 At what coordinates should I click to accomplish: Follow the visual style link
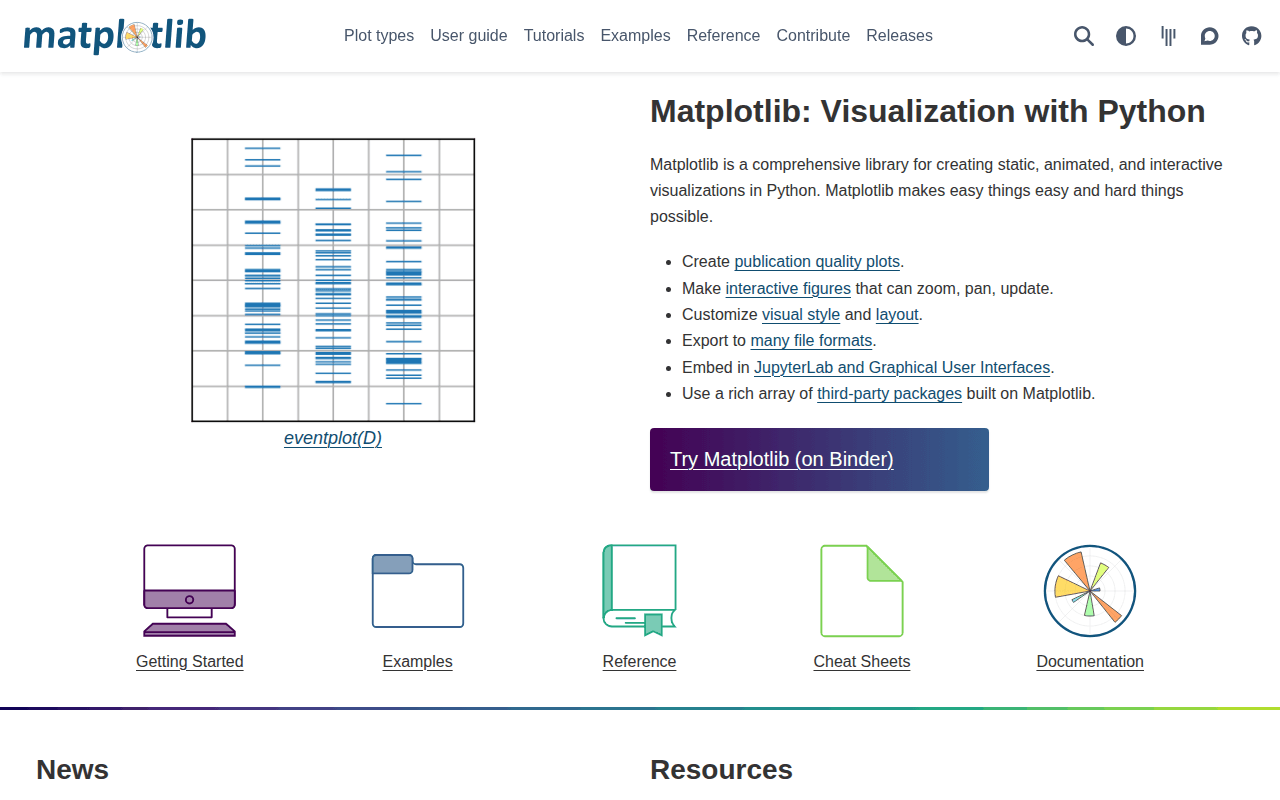(x=801, y=314)
